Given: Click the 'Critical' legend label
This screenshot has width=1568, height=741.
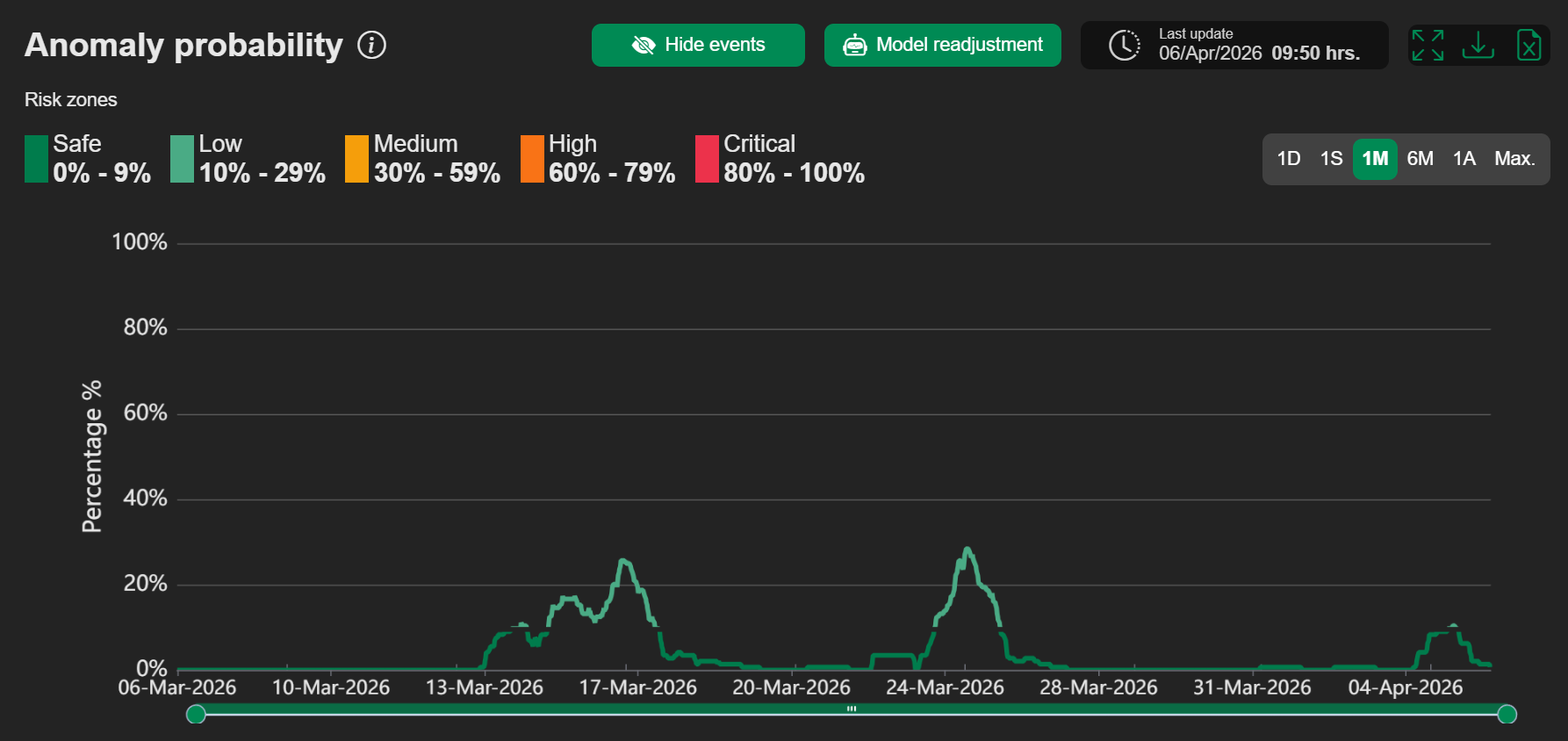Looking at the screenshot, I should click(759, 143).
